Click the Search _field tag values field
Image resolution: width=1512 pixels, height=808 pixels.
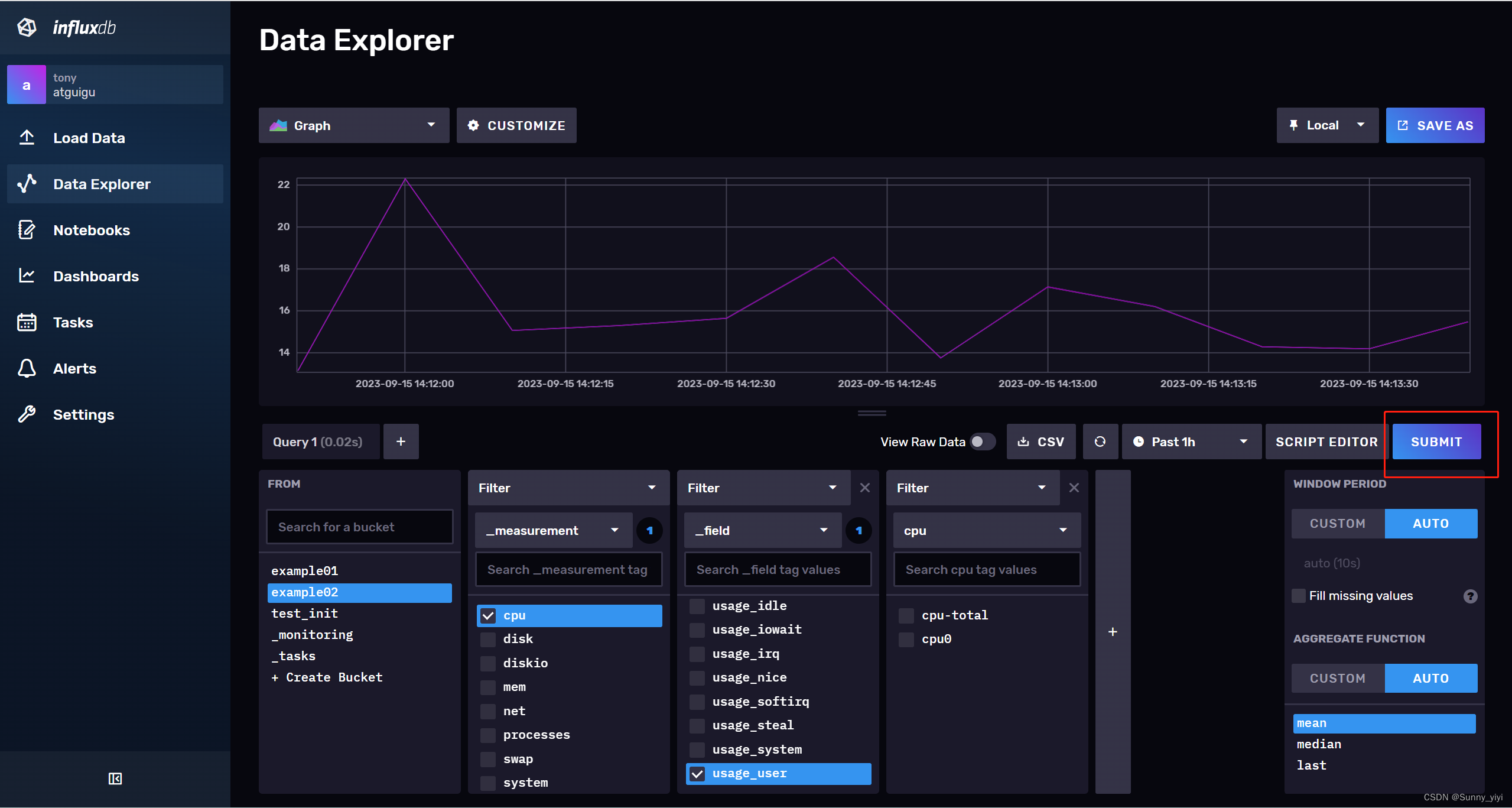778,570
